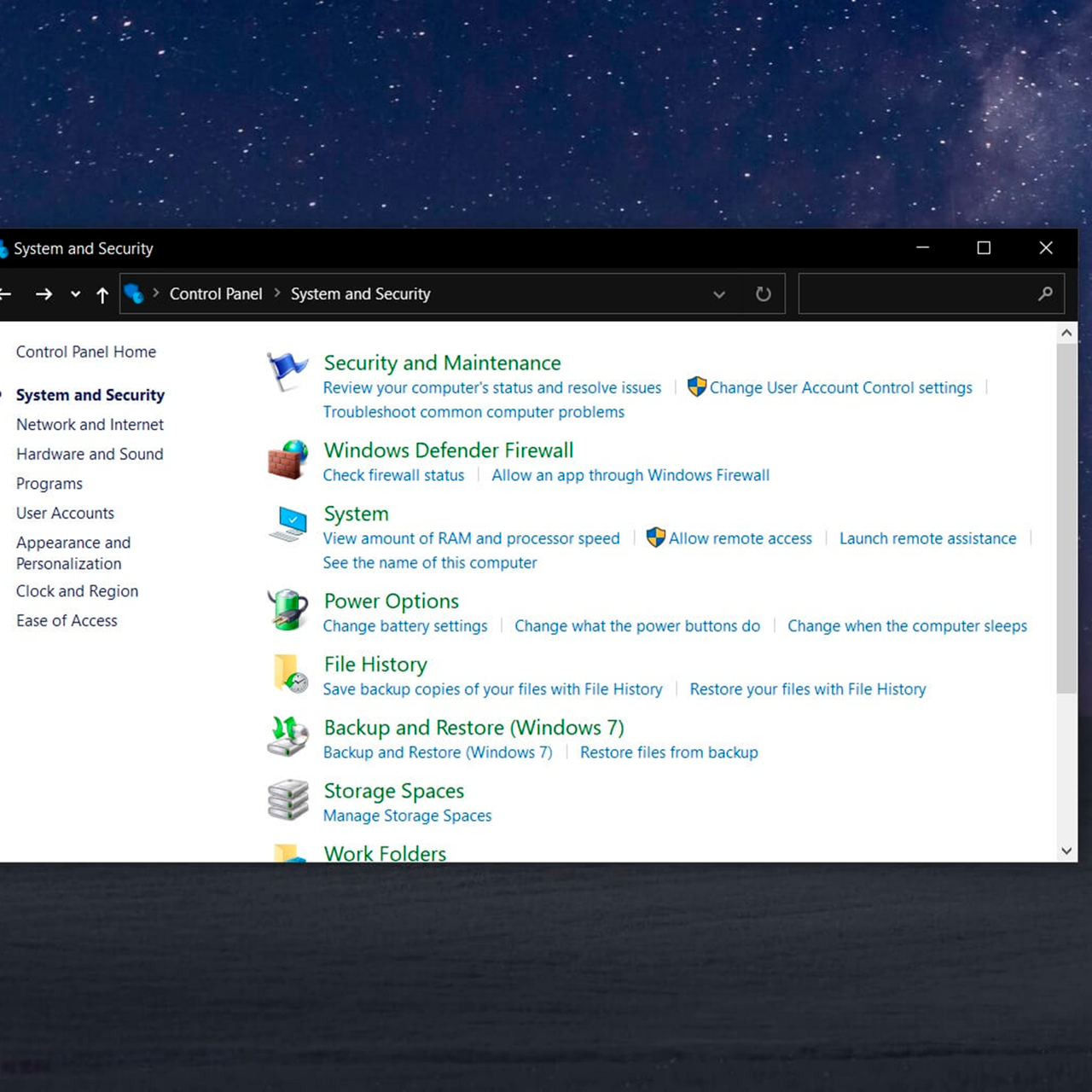The width and height of the screenshot is (1092, 1092).
Task: Click See the name of this computer
Action: [430, 563]
